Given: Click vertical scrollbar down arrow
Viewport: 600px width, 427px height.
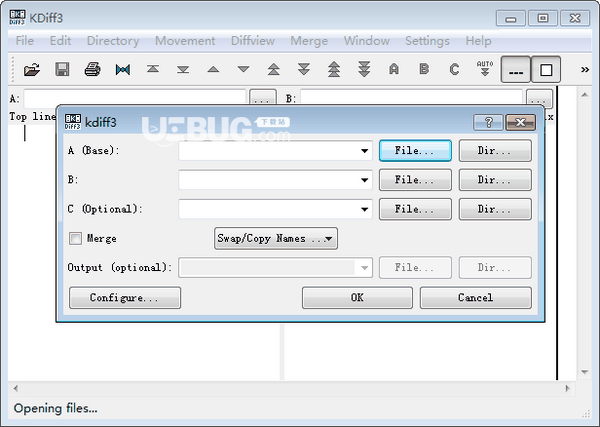Looking at the screenshot, I should point(584,372).
